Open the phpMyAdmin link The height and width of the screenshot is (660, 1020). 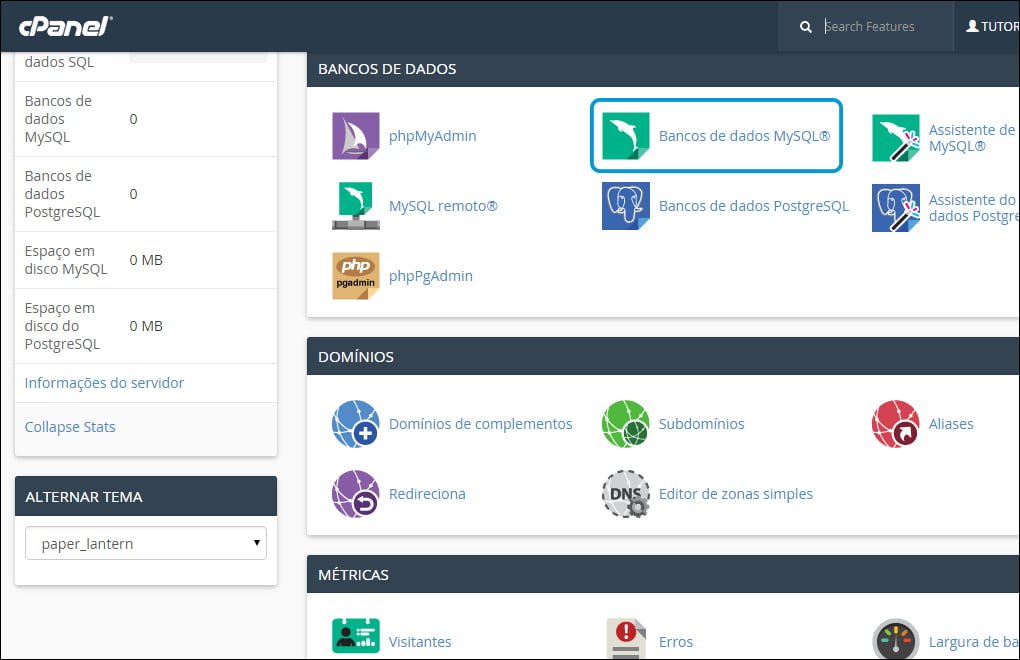tap(433, 136)
